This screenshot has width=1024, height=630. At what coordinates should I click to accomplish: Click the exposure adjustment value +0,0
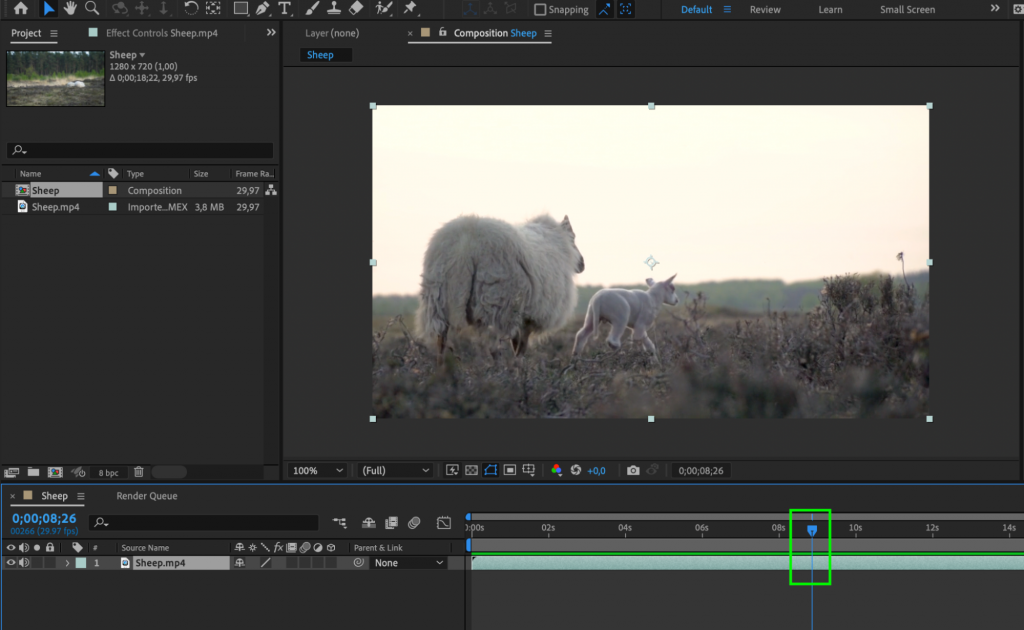tap(597, 470)
